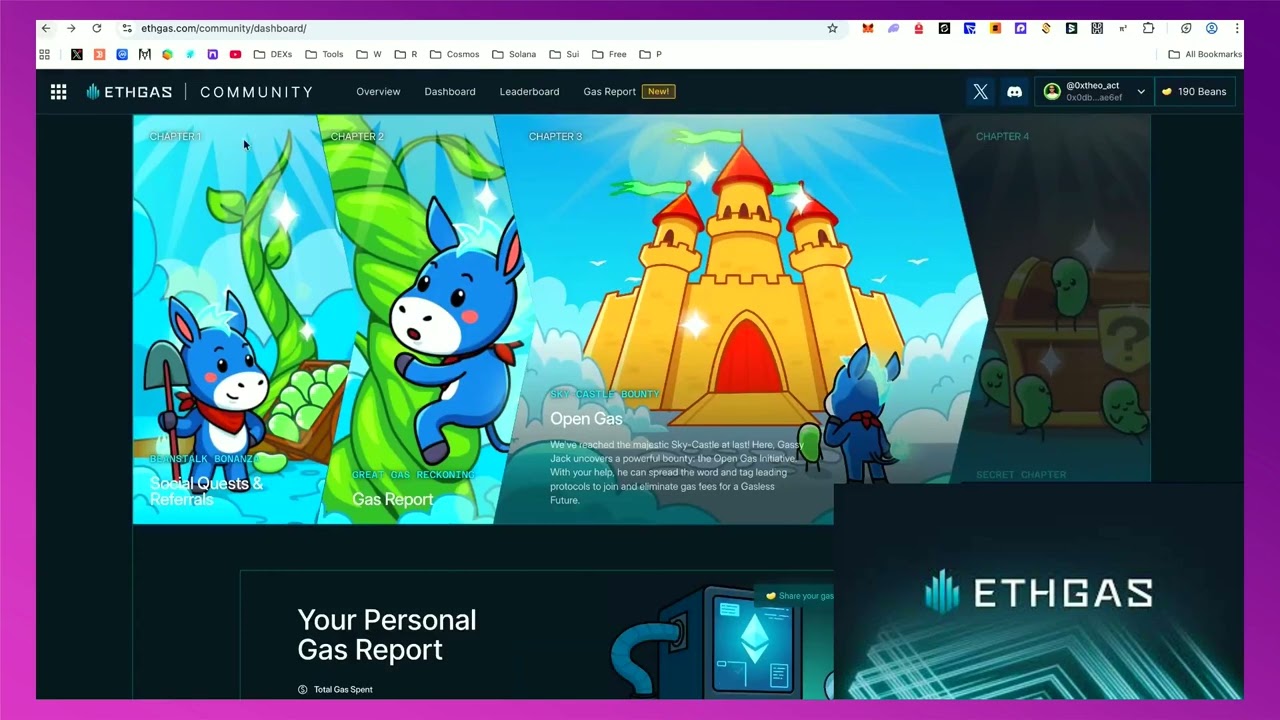Expand the Solana bookmark folder
1280x720 pixels.
[514, 54]
